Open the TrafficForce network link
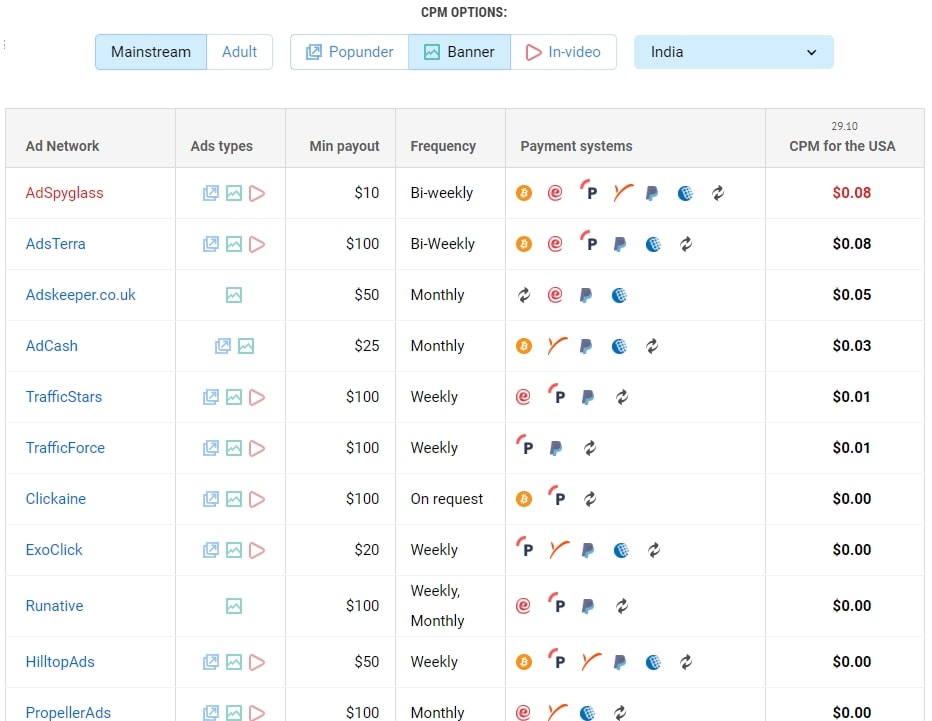The image size is (932, 721). 65,448
